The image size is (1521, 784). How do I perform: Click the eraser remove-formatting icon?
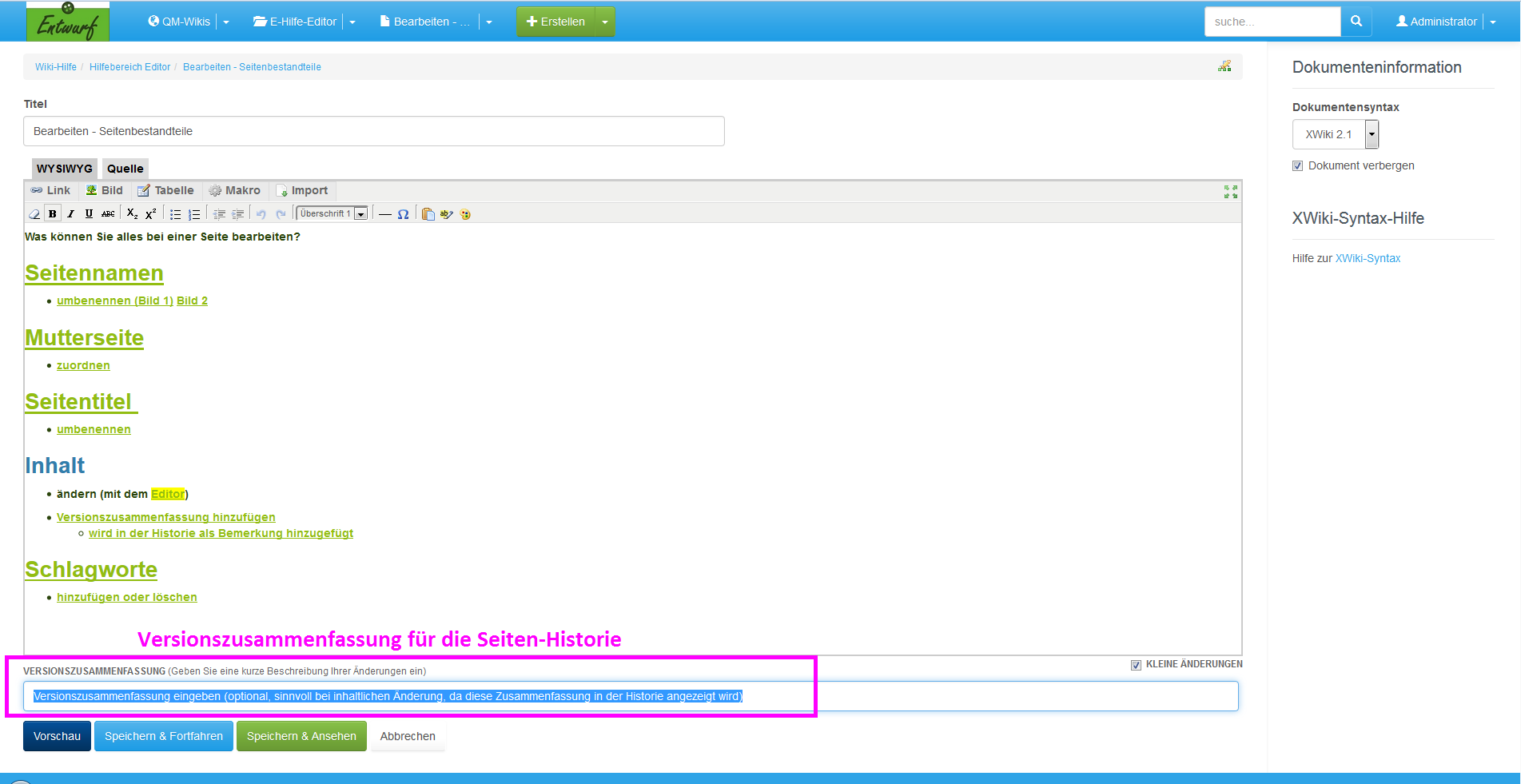pos(34,214)
